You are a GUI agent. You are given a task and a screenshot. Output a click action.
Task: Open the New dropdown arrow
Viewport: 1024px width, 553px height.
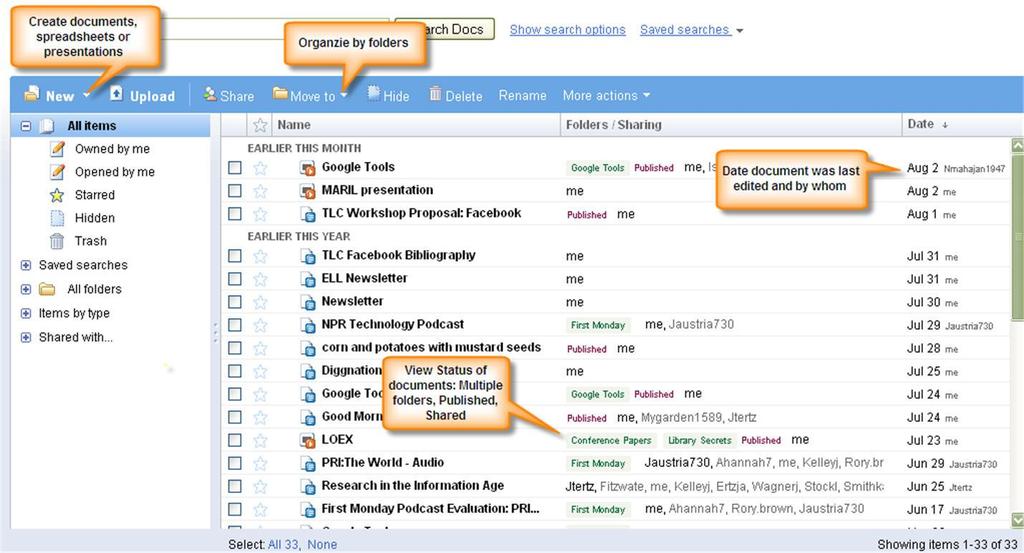click(86, 96)
